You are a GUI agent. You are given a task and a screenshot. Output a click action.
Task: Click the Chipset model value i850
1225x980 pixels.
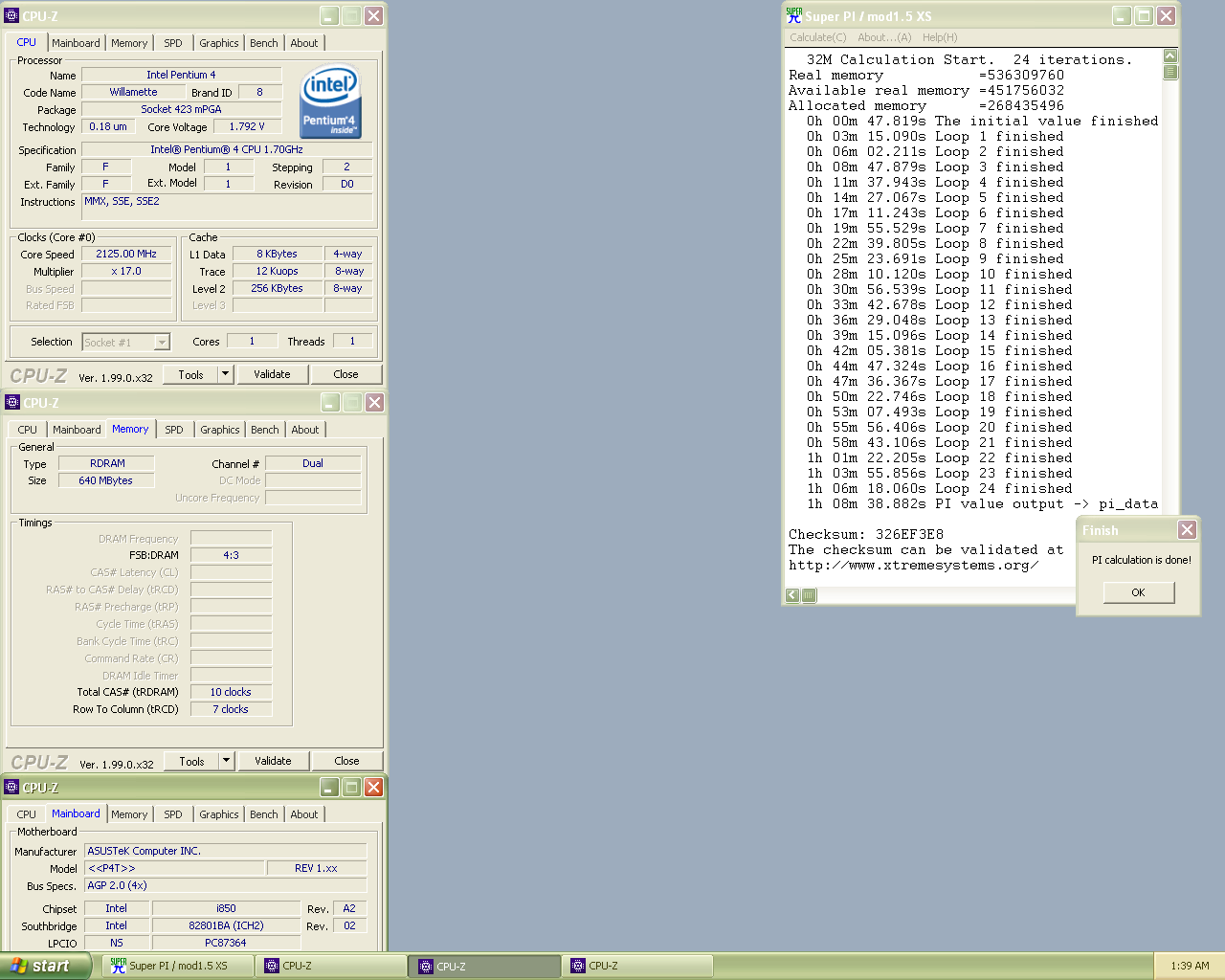tap(226, 908)
